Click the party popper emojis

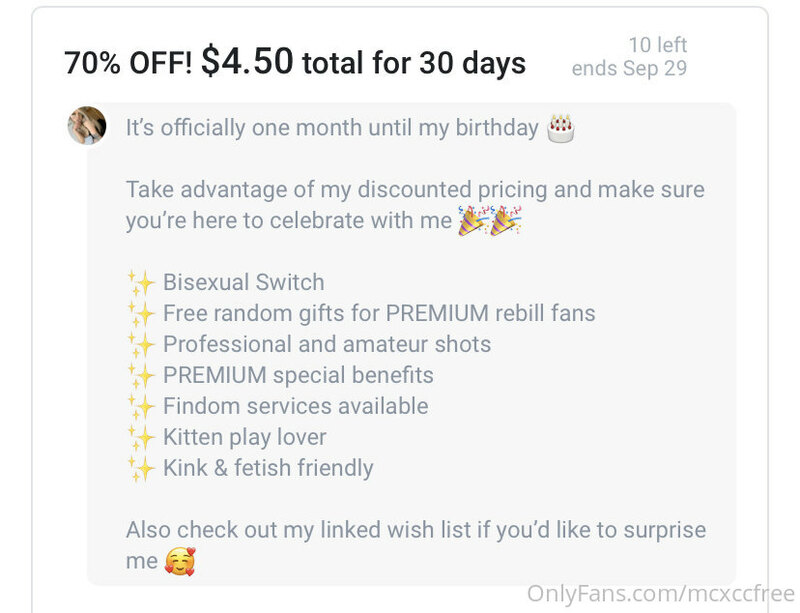pos(490,220)
